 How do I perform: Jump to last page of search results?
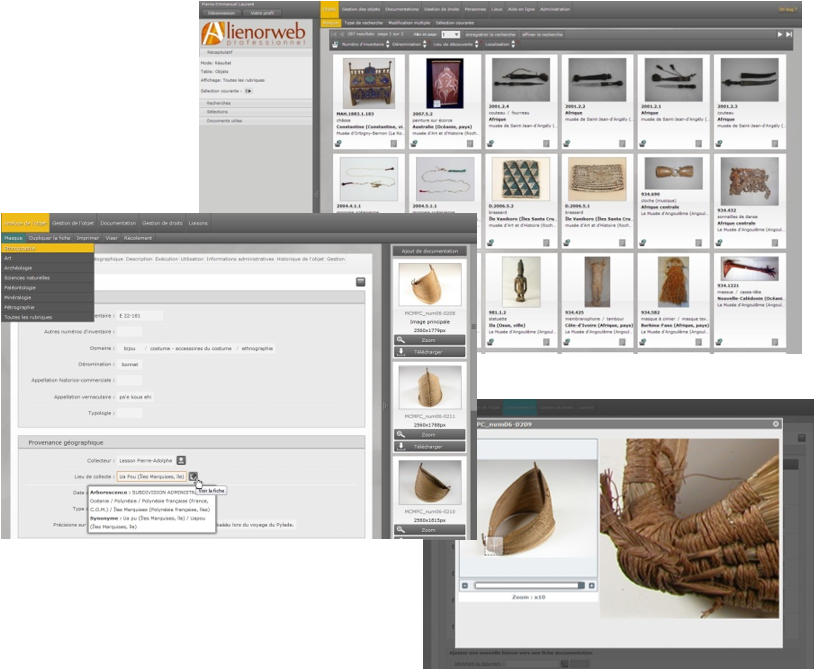(789, 34)
